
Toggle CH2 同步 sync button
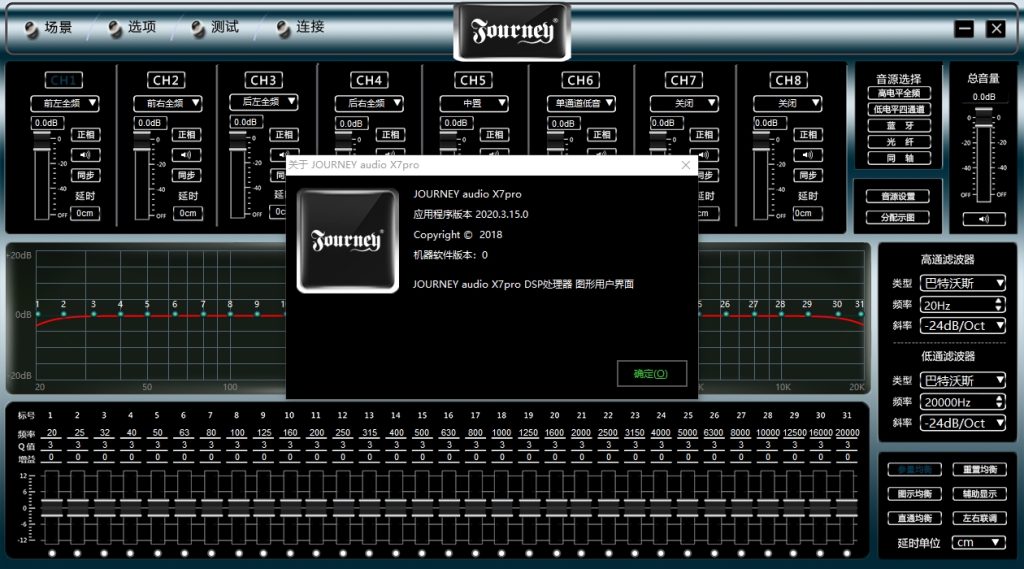click(186, 175)
